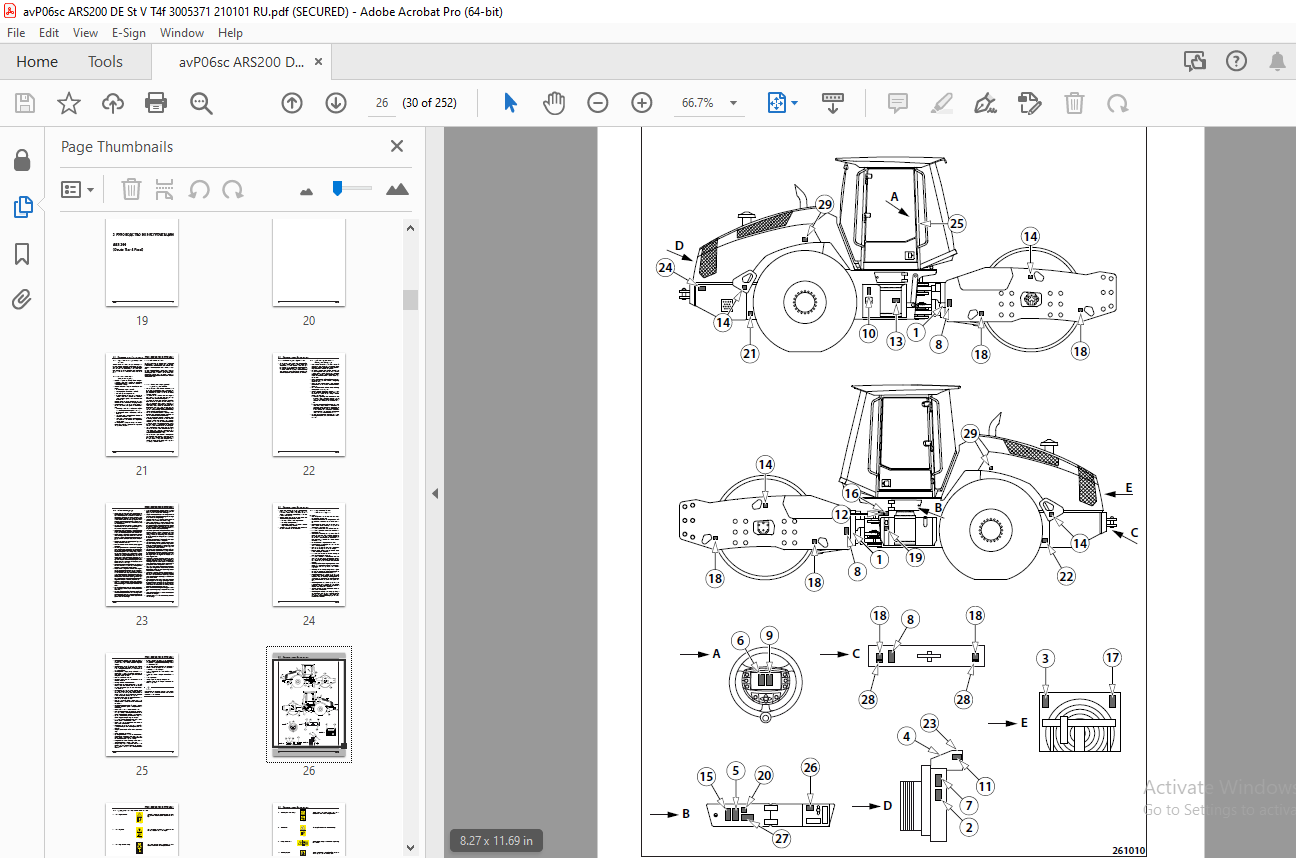This screenshot has width=1296, height=858.
Task: Click the Save file icon
Action: pos(25,103)
